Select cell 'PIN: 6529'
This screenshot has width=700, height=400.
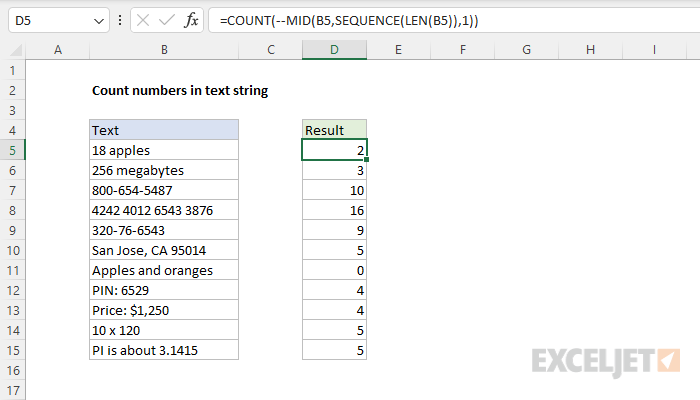(x=164, y=290)
